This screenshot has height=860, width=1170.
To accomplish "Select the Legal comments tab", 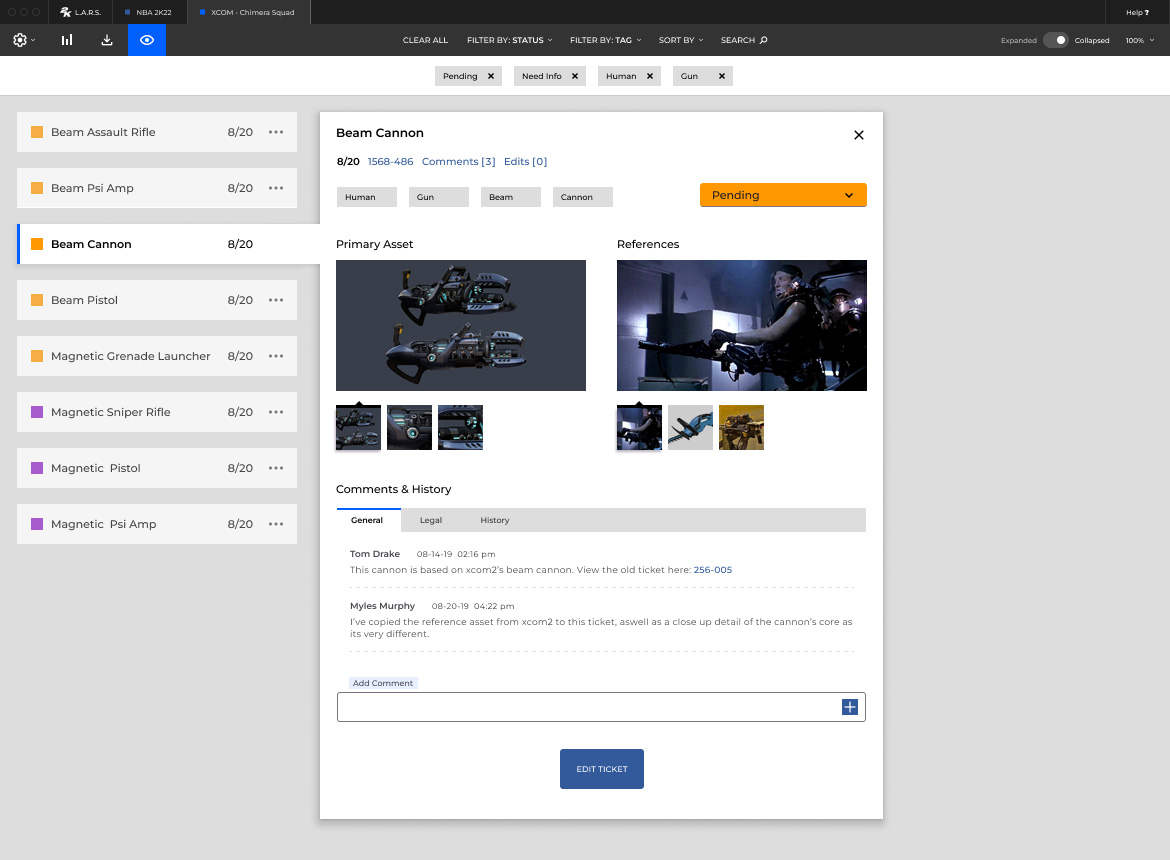I will click(431, 520).
